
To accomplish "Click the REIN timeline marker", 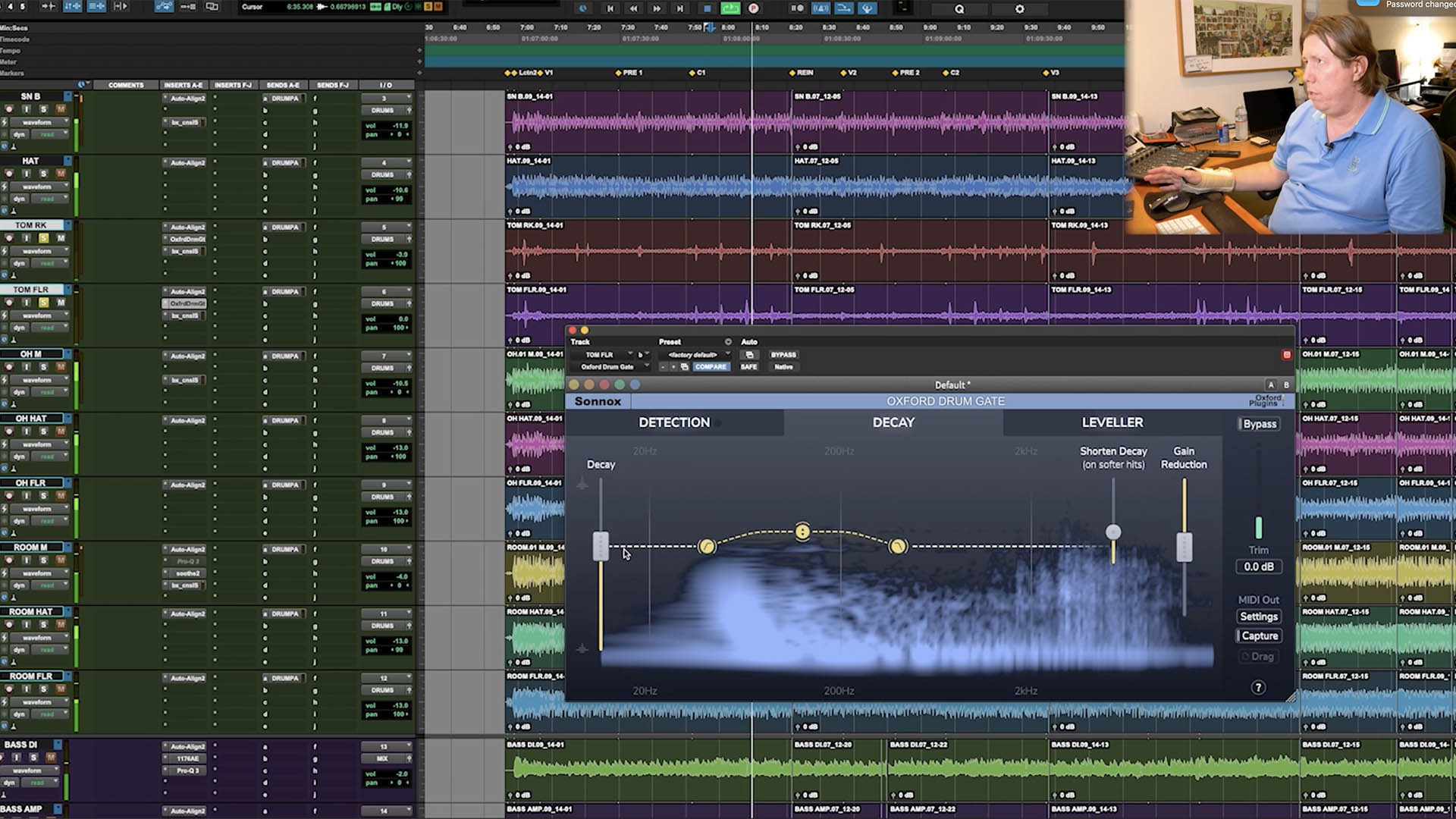I will (801, 73).
